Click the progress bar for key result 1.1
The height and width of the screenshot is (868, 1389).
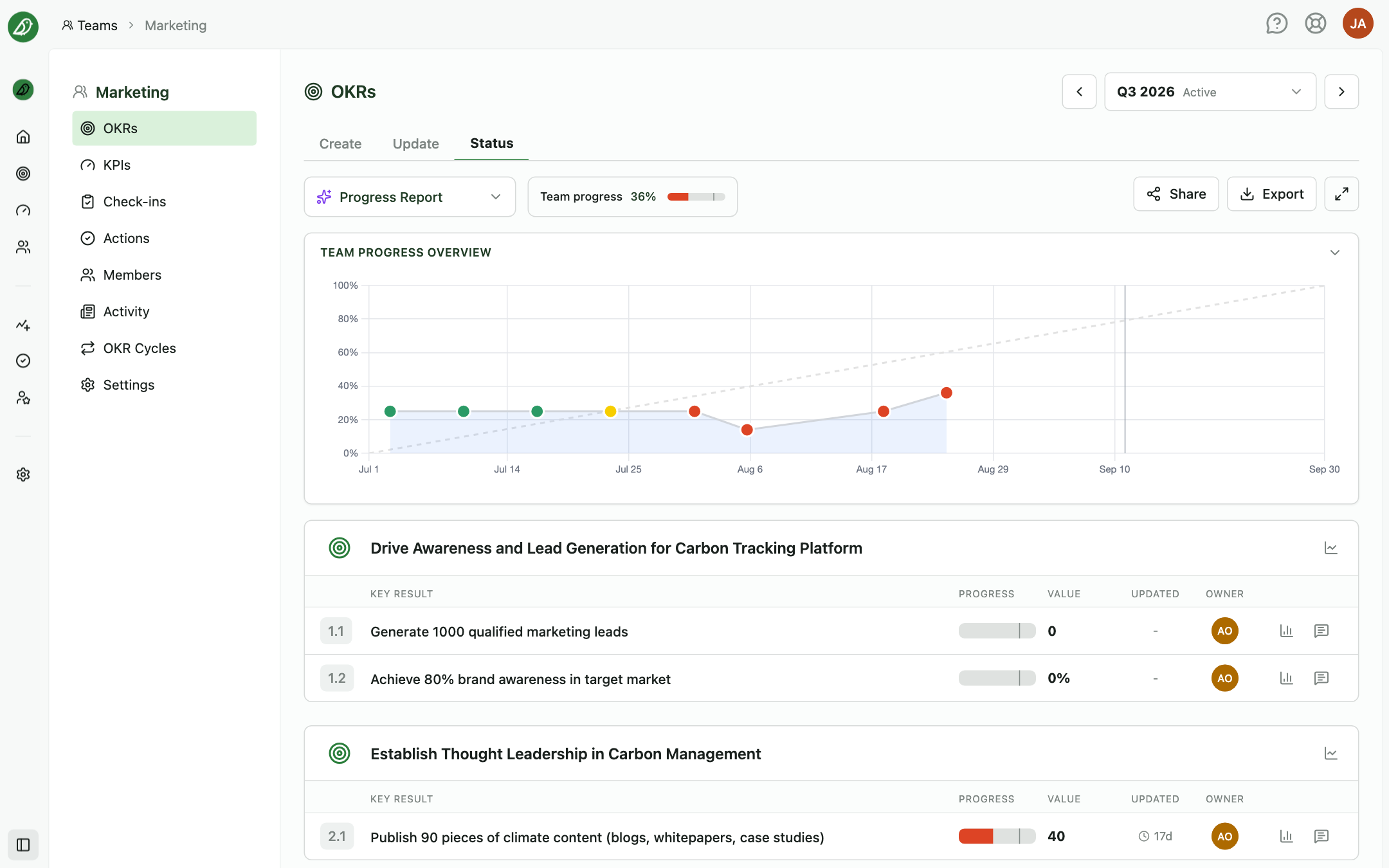tap(997, 631)
